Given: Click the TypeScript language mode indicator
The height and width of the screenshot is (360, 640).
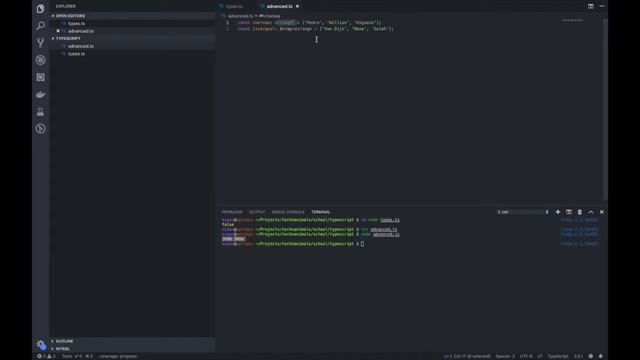Looking at the screenshot, I should [x=558, y=356].
